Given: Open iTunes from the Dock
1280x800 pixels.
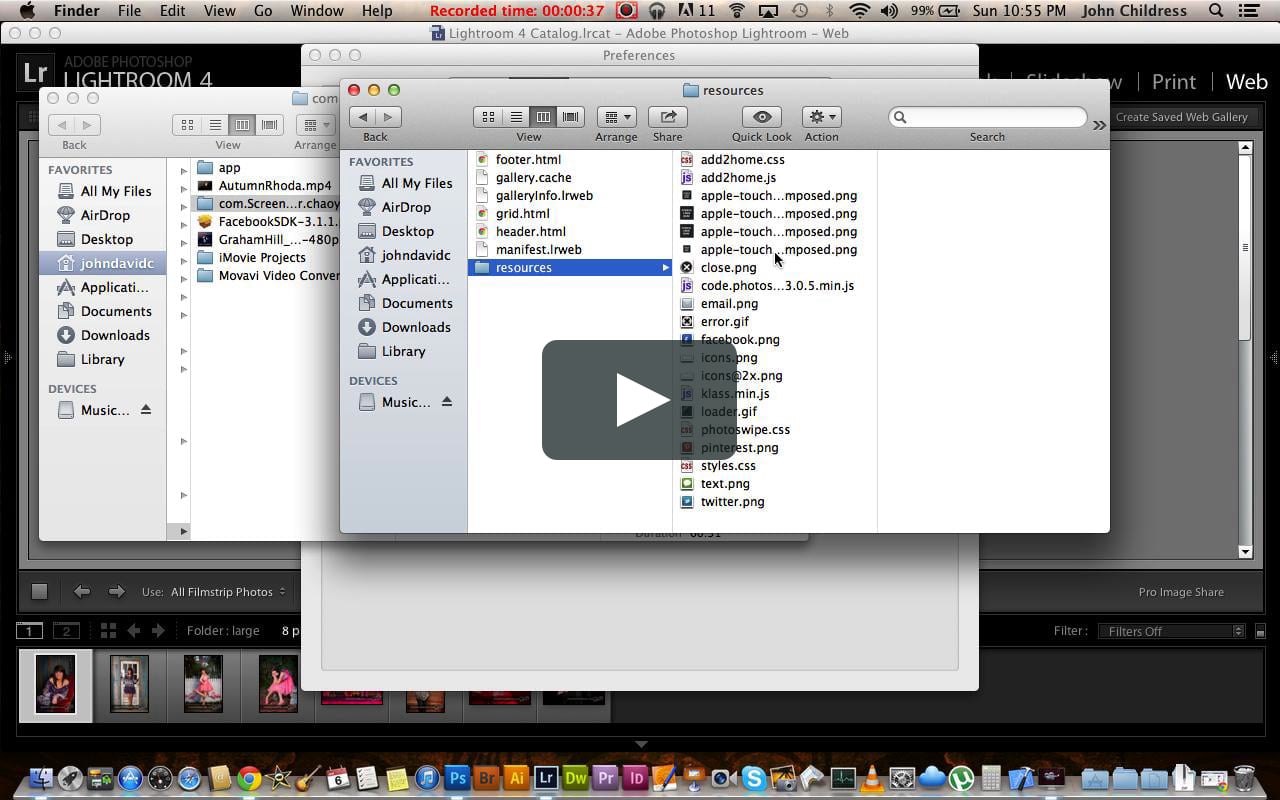Looking at the screenshot, I should pyautogui.click(x=428, y=778).
